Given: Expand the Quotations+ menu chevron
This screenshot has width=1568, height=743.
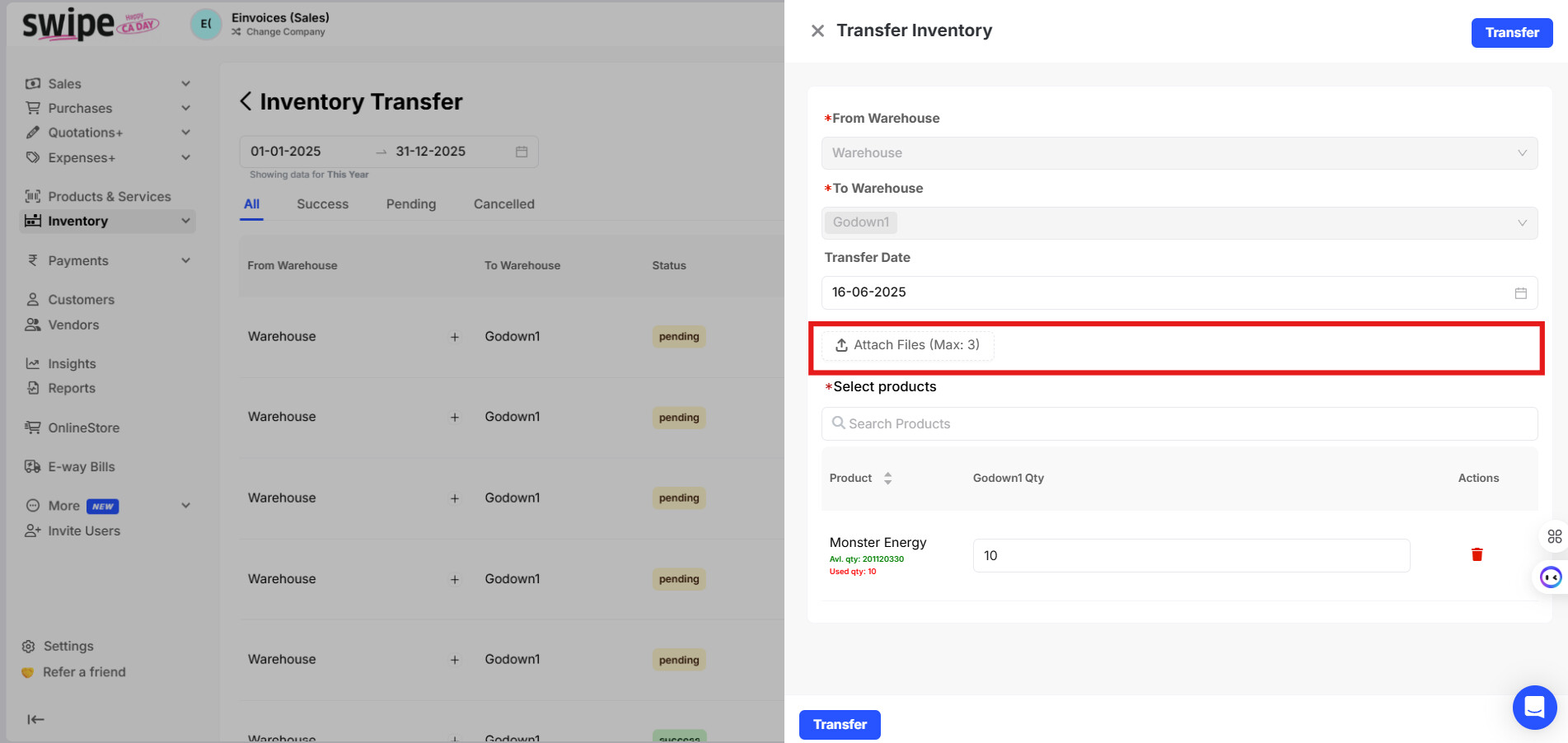Looking at the screenshot, I should (186, 132).
